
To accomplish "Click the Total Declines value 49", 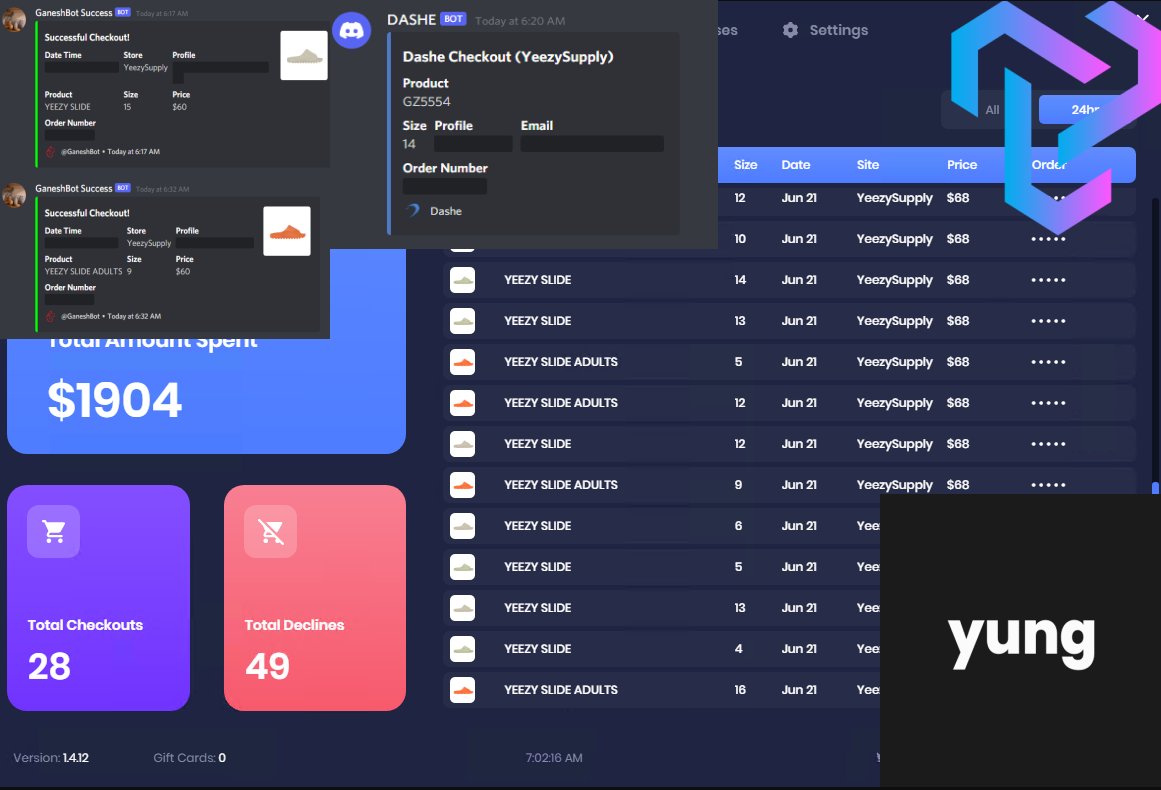I will [267, 666].
